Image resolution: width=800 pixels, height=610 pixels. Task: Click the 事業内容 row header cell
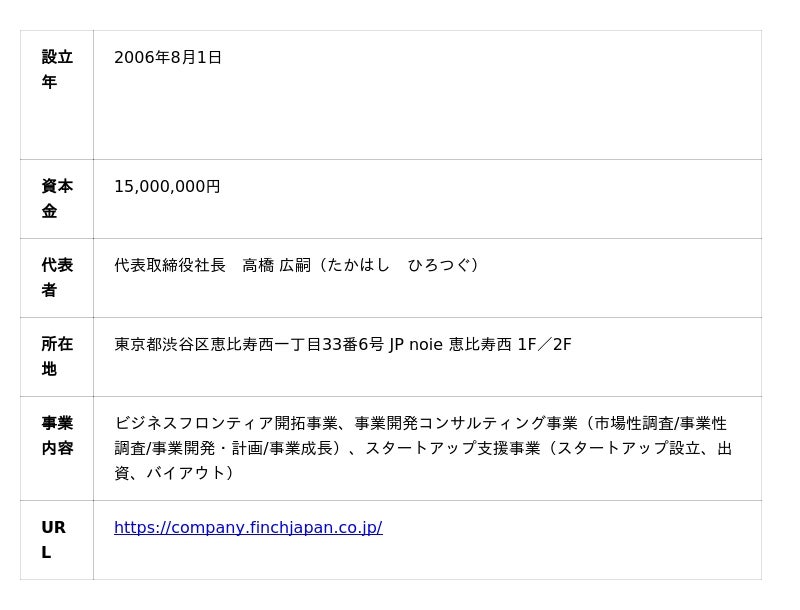pos(57,436)
